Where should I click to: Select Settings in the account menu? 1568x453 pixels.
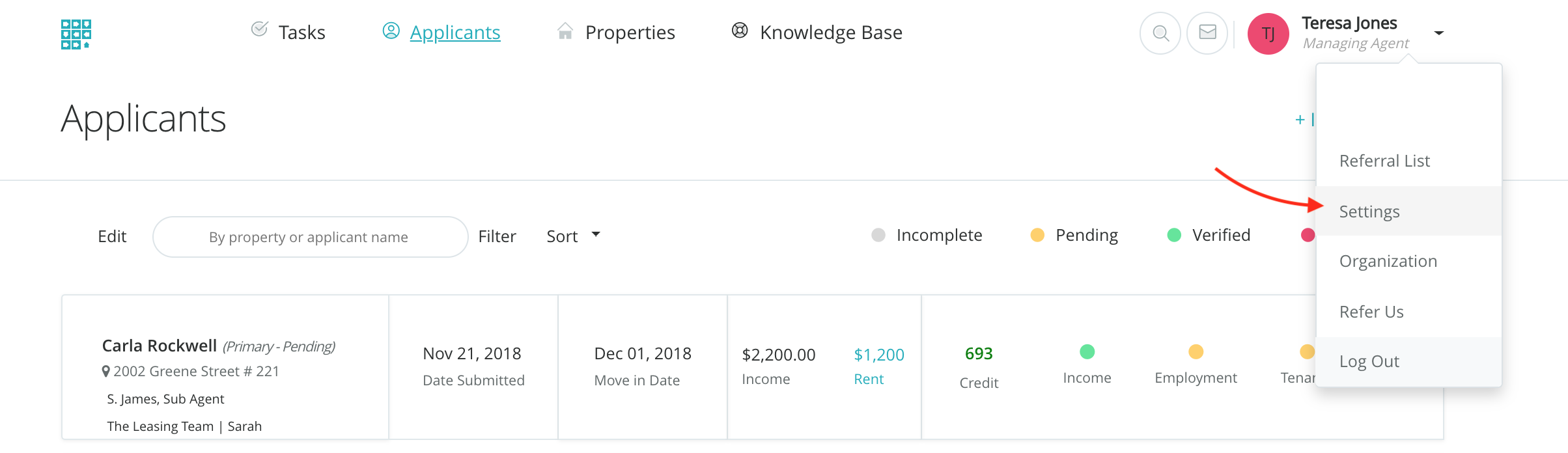(x=1369, y=212)
